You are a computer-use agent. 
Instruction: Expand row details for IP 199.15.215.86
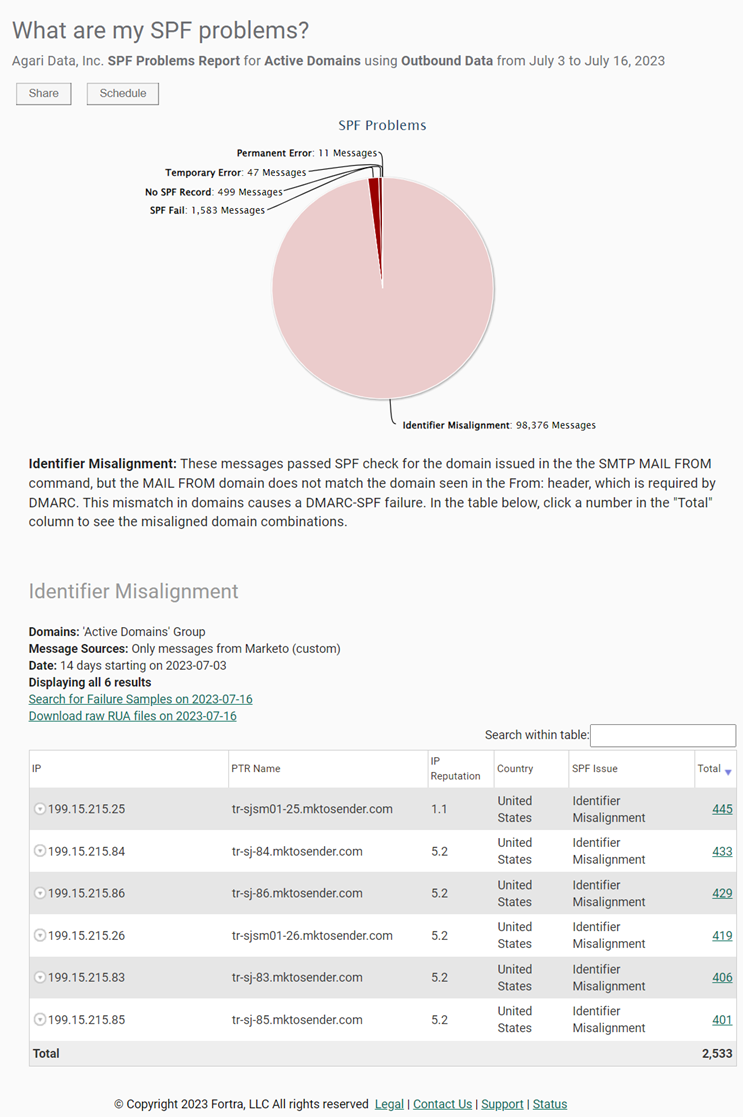40,893
